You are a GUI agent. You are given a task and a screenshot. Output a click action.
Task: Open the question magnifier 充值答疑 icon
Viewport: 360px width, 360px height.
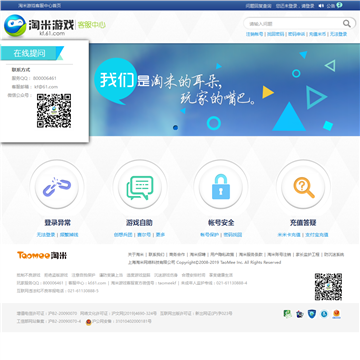pyautogui.click(x=304, y=187)
